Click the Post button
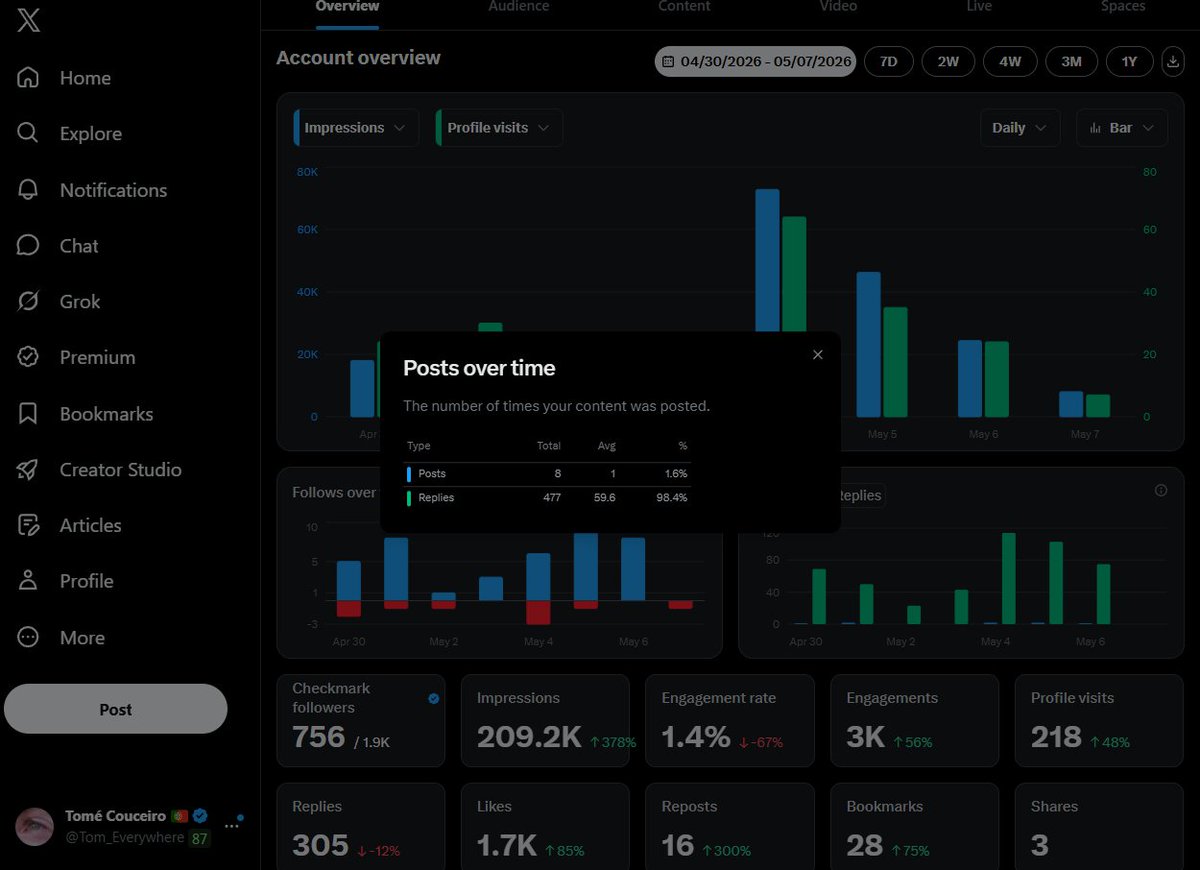The image size is (1200, 870). point(116,709)
